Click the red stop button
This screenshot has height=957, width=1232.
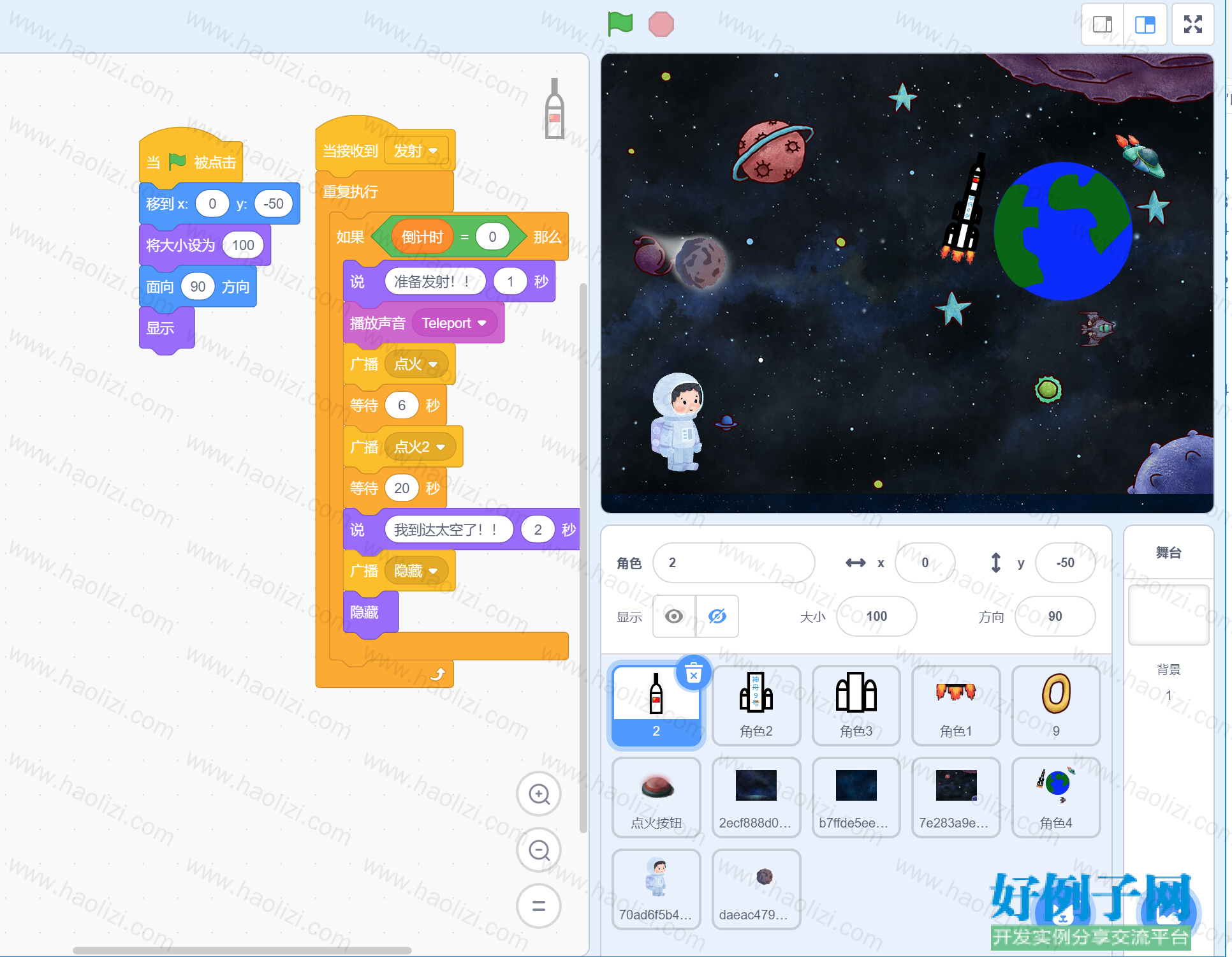[661, 24]
